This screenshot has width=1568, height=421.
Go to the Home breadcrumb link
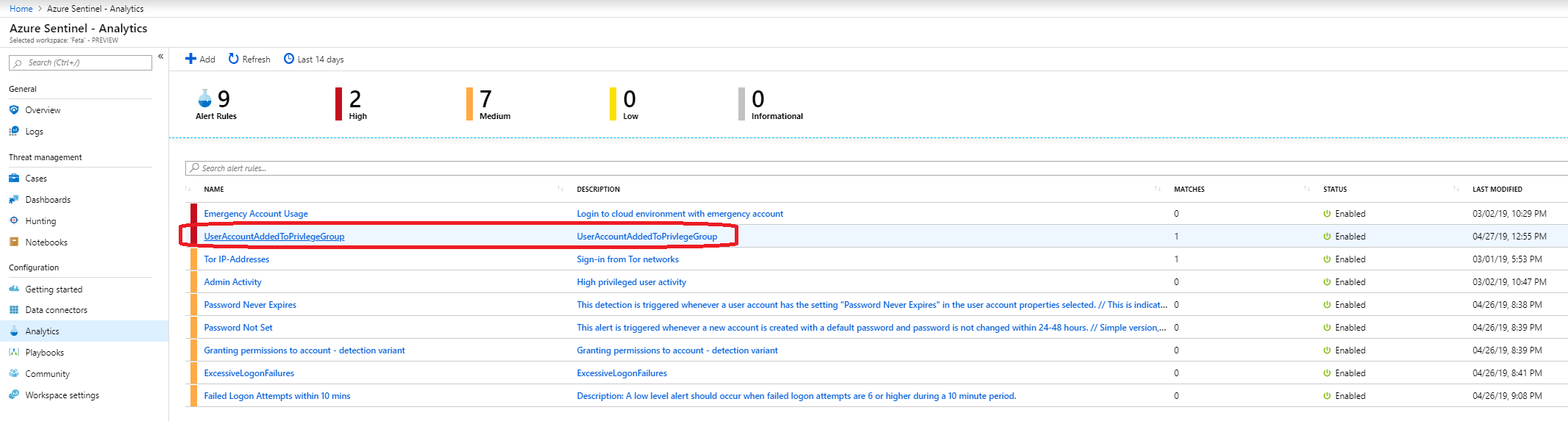21,9
